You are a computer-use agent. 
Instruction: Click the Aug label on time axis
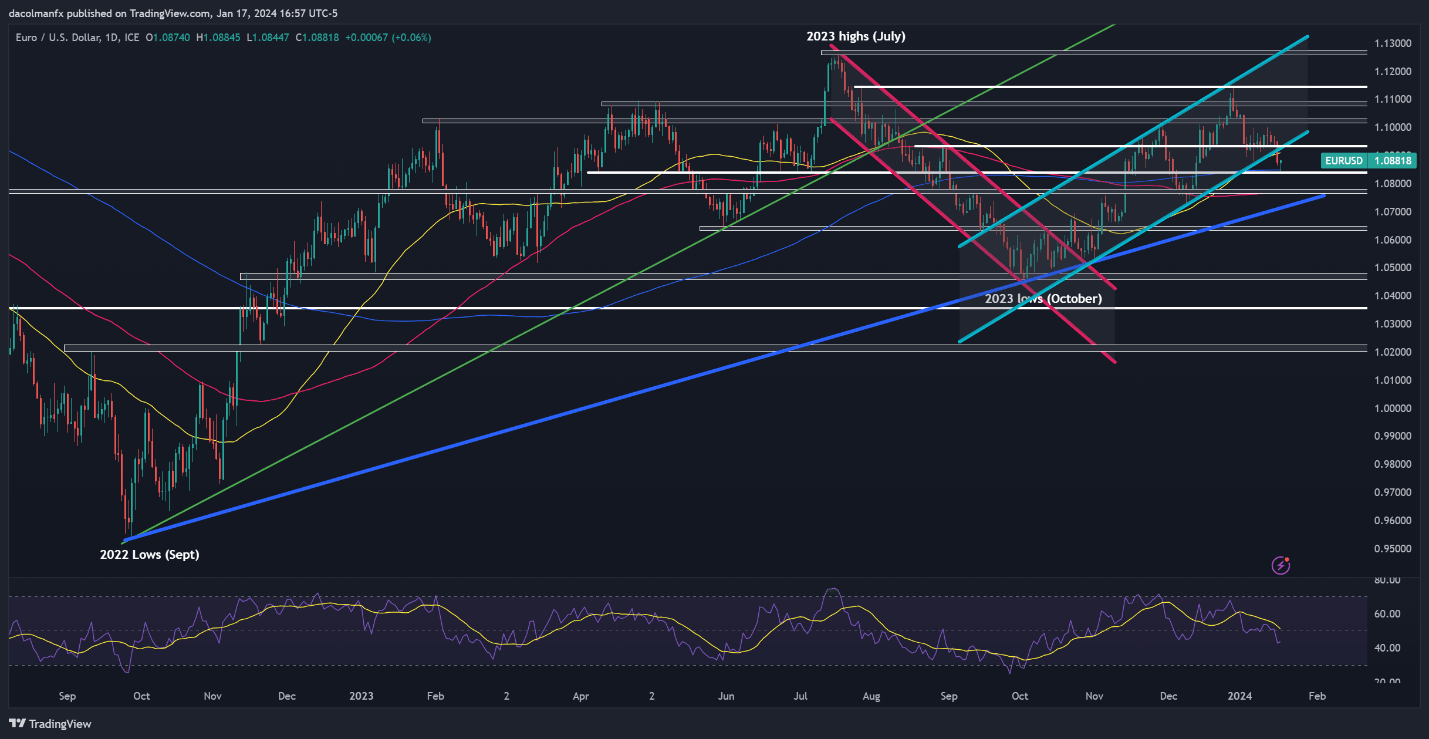coord(873,695)
